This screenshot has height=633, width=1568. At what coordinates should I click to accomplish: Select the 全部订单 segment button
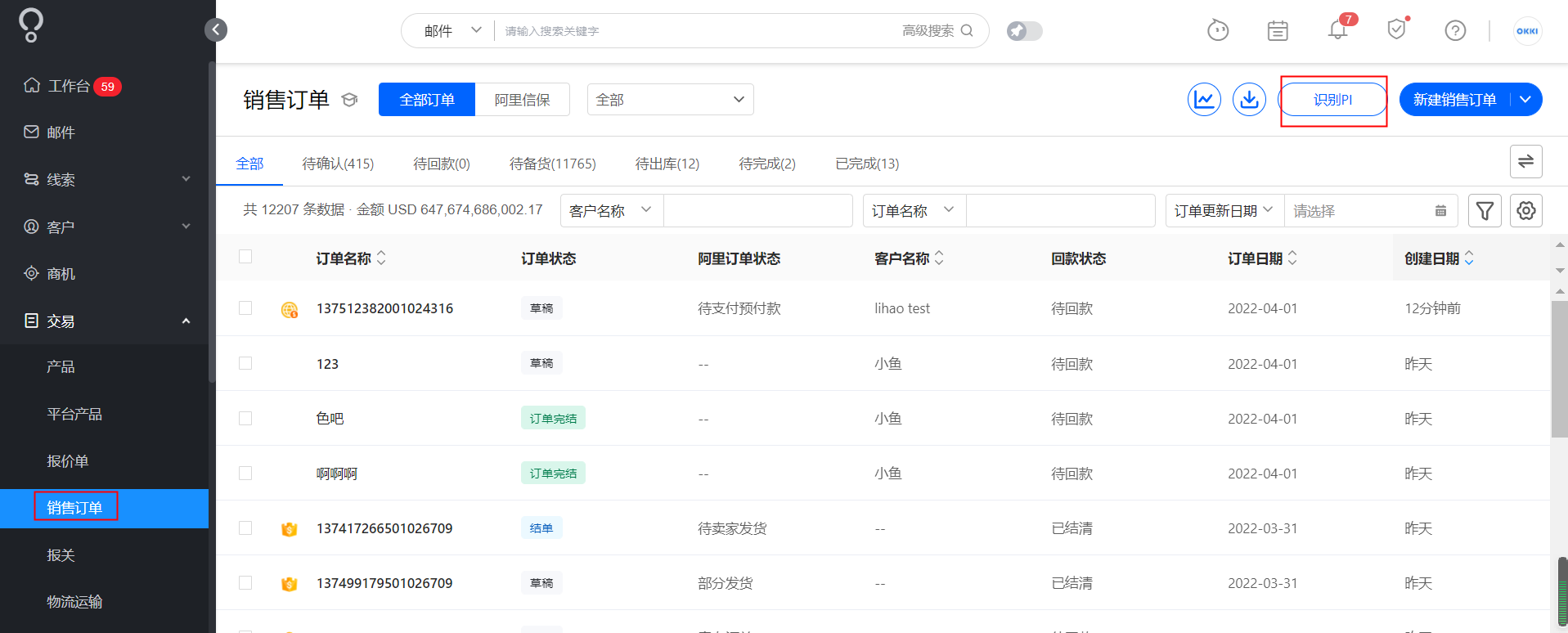point(427,100)
